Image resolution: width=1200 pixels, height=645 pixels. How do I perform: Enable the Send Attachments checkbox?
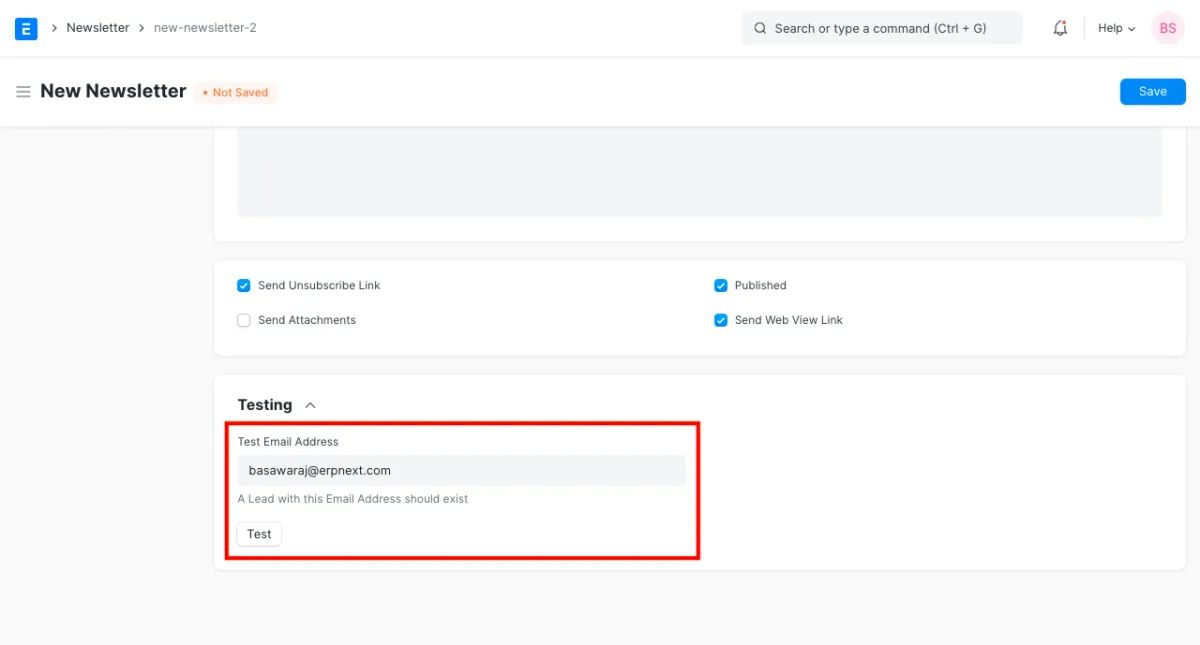243,321
